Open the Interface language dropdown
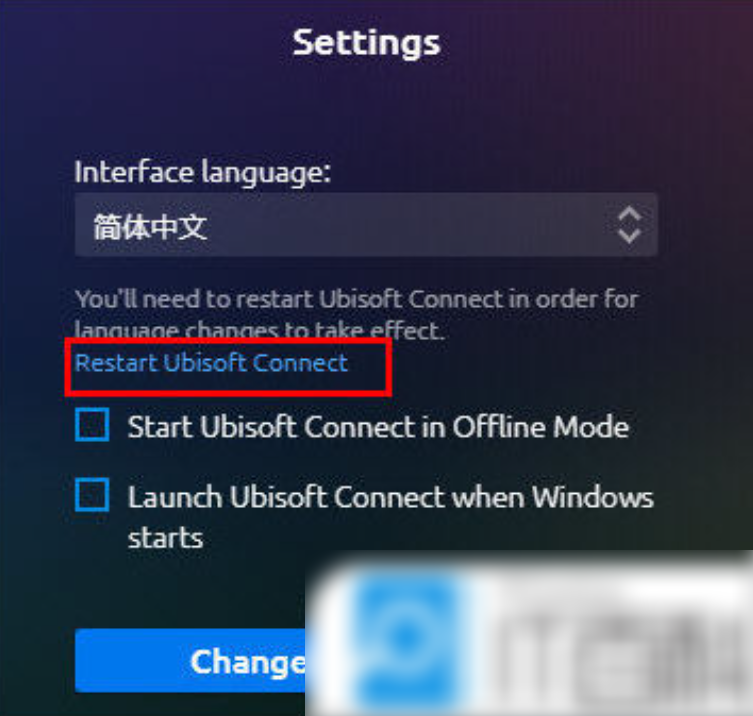Viewport: 753px width, 716px height. 366,225
